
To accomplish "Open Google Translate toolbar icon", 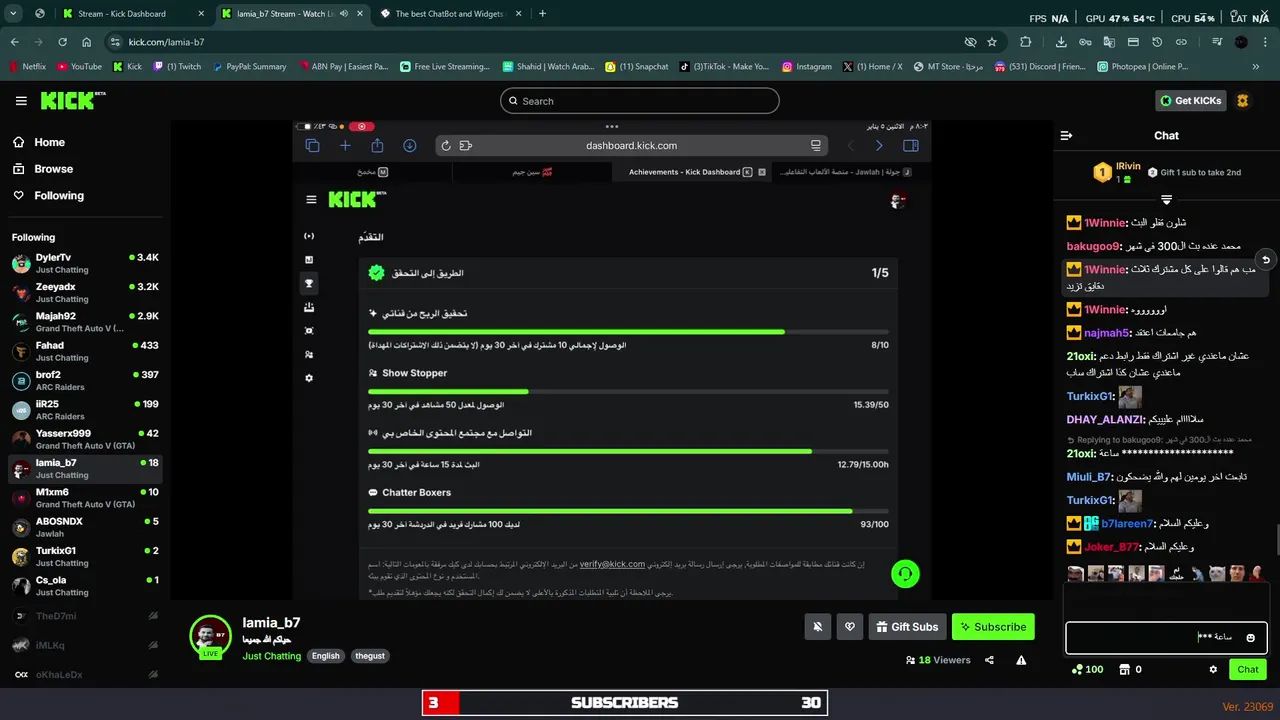I will [1110, 42].
